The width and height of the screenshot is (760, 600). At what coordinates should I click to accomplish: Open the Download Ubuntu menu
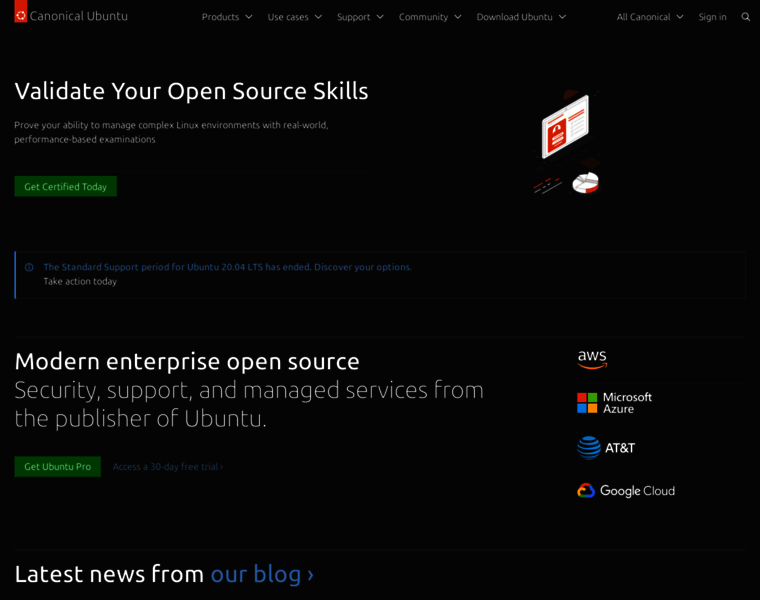tap(521, 17)
